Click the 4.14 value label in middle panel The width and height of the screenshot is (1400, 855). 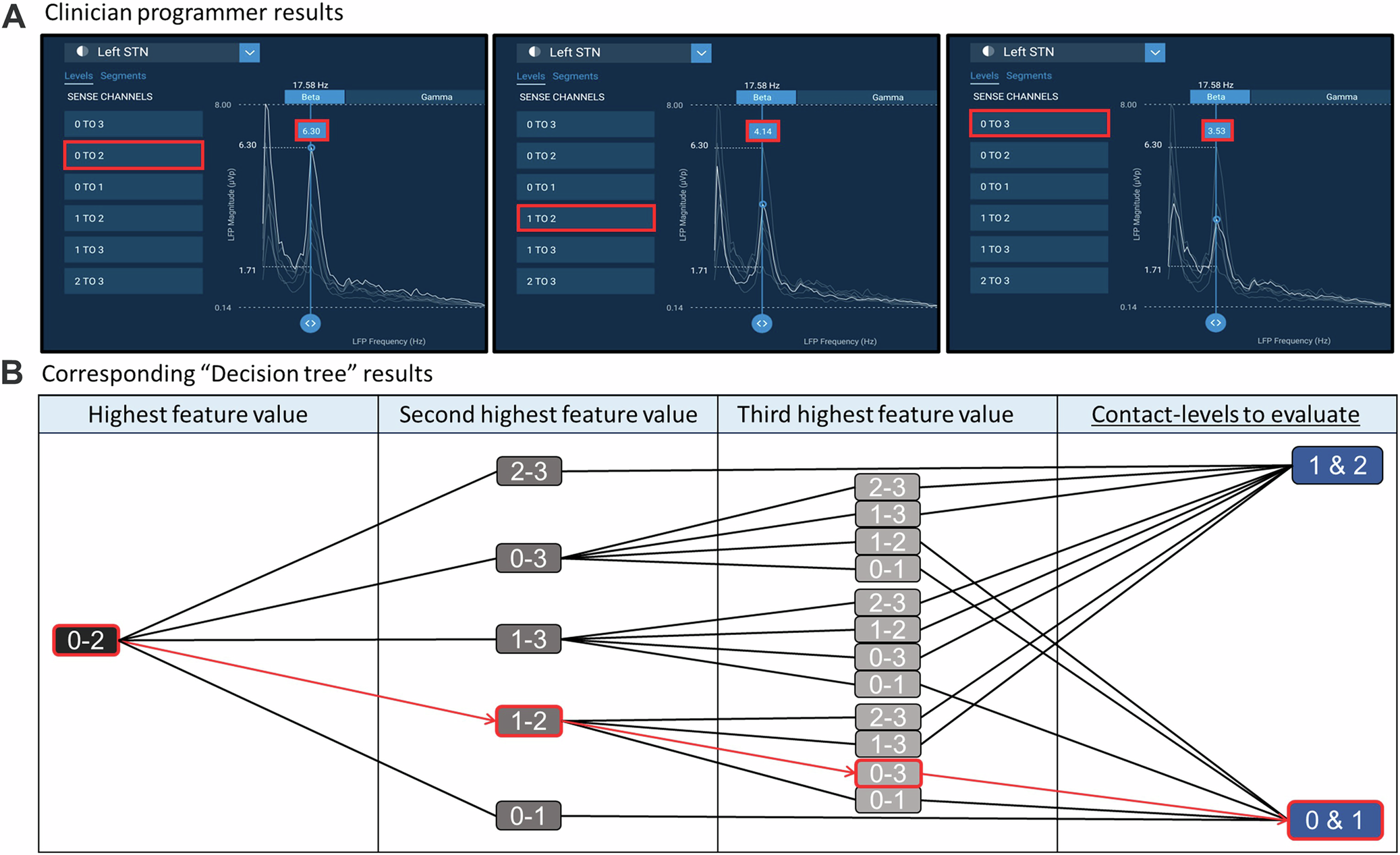[762, 132]
